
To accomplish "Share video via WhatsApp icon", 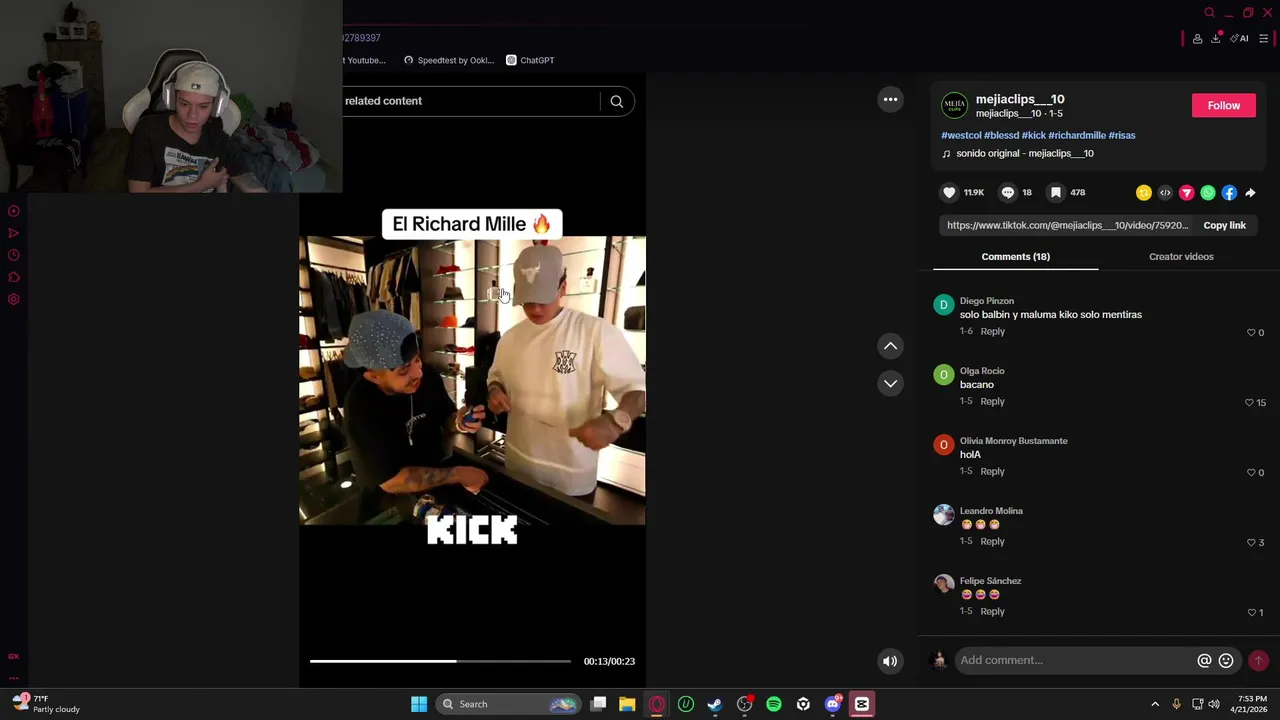I will 1208,193.
